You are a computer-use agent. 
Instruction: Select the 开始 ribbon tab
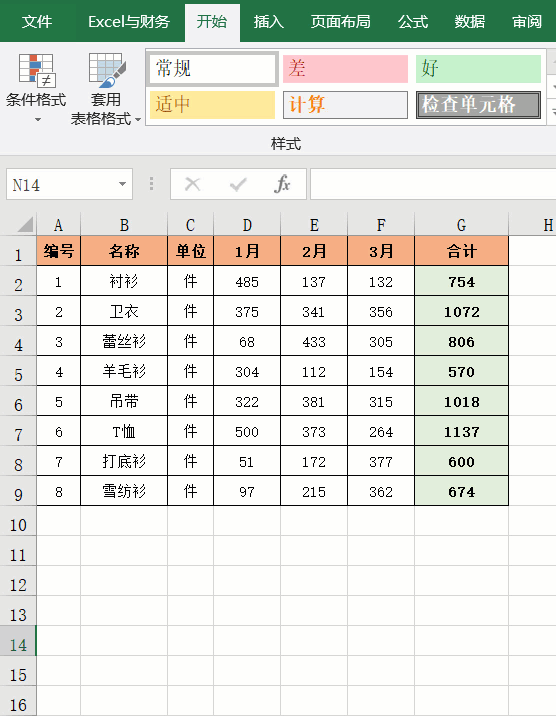click(212, 21)
